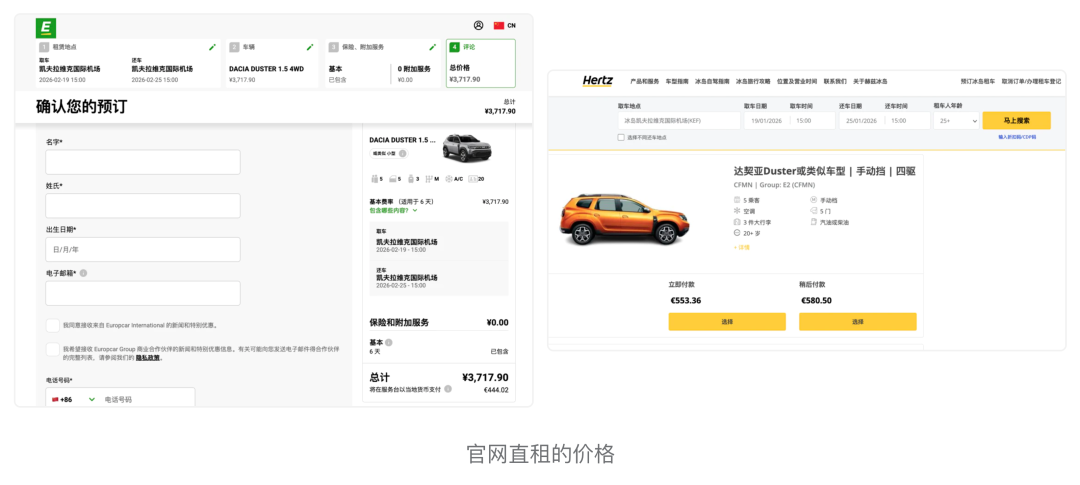Screen dimensions: 1080x485
Task: Click 选择 under 立即付款 €553.36
Action: tap(727, 322)
